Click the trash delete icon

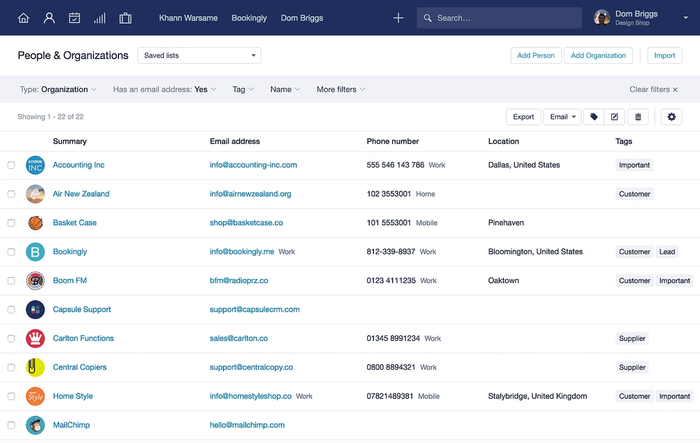coord(638,117)
